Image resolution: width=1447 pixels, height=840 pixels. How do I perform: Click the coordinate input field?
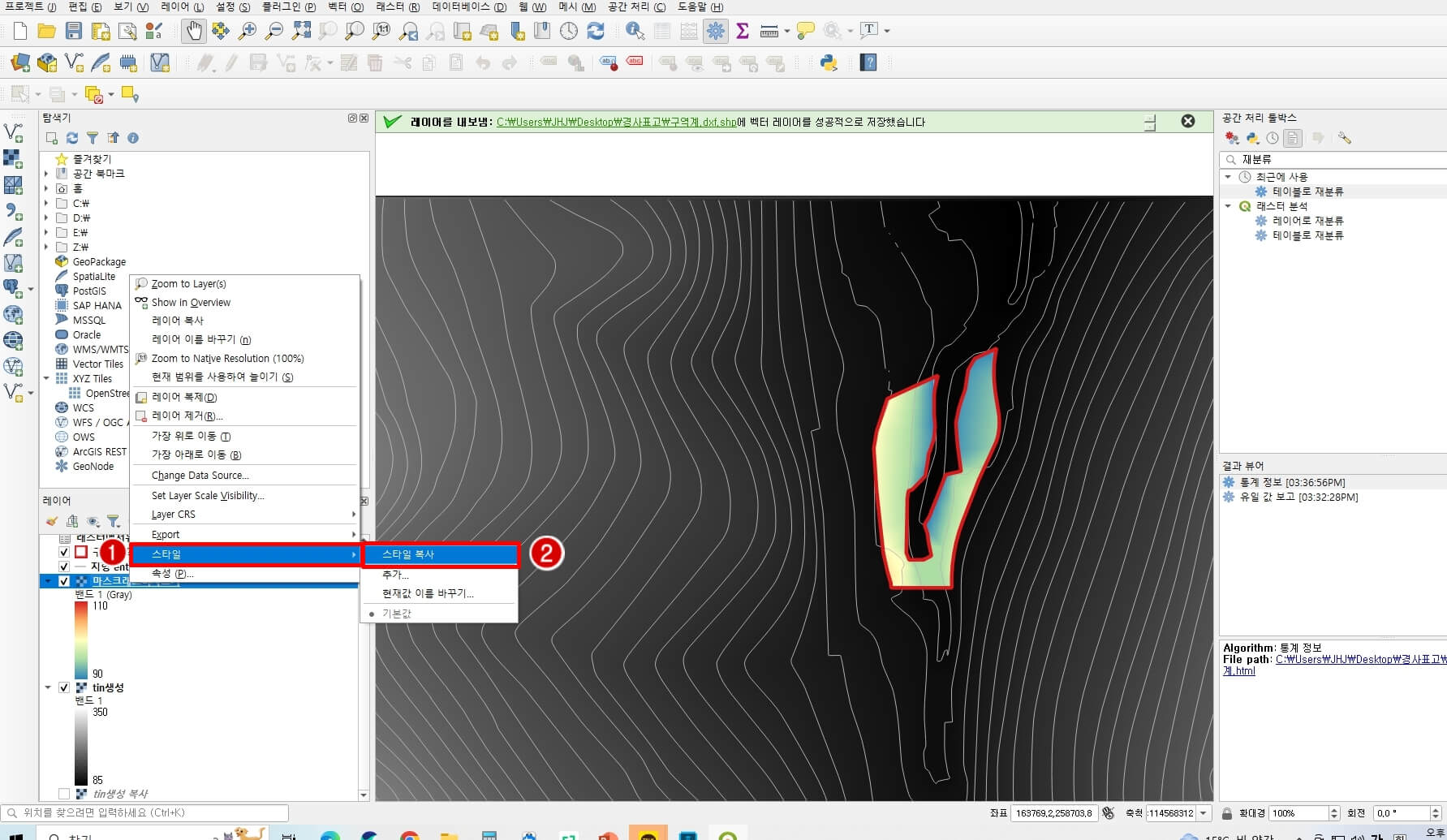pyautogui.click(x=1054, y=812)
